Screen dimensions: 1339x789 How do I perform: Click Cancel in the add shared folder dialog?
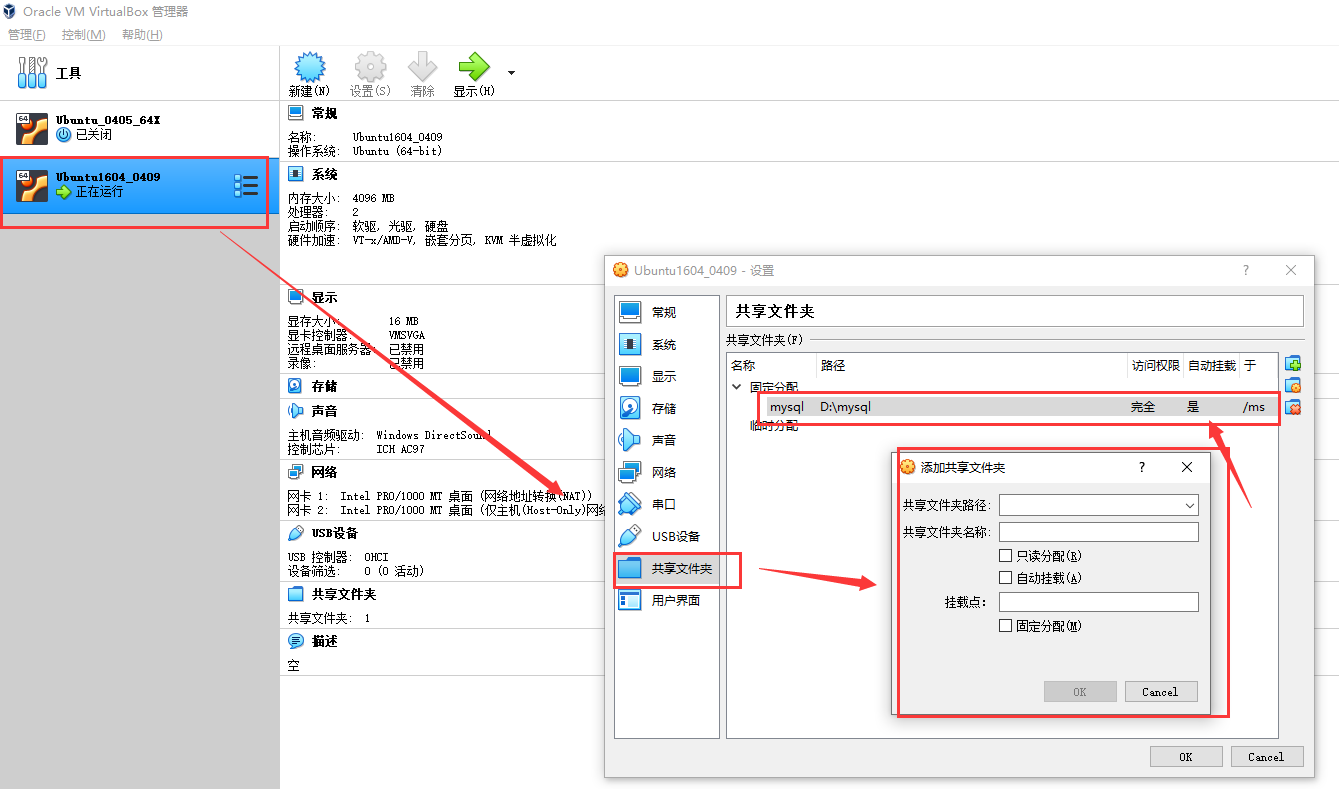click(1160, 691)
